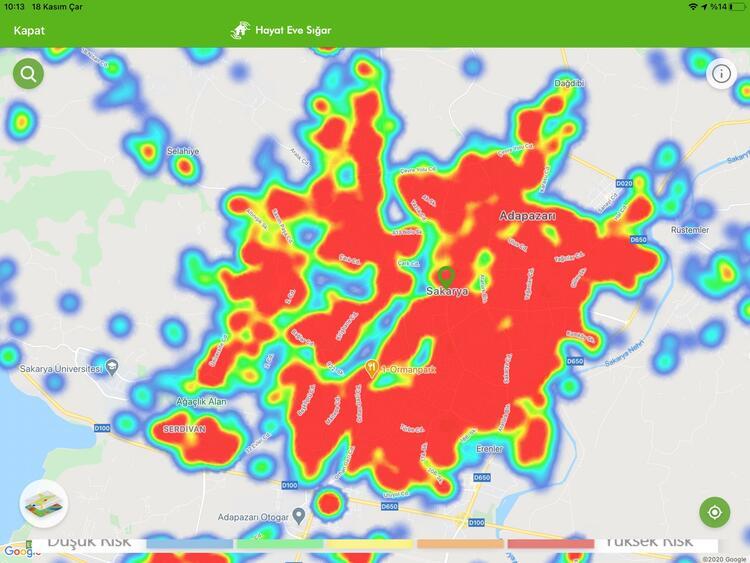Viewport: 750px width, 563px height.
Task: Tap the Sakarya location pin
Action: tap(445, 273)
